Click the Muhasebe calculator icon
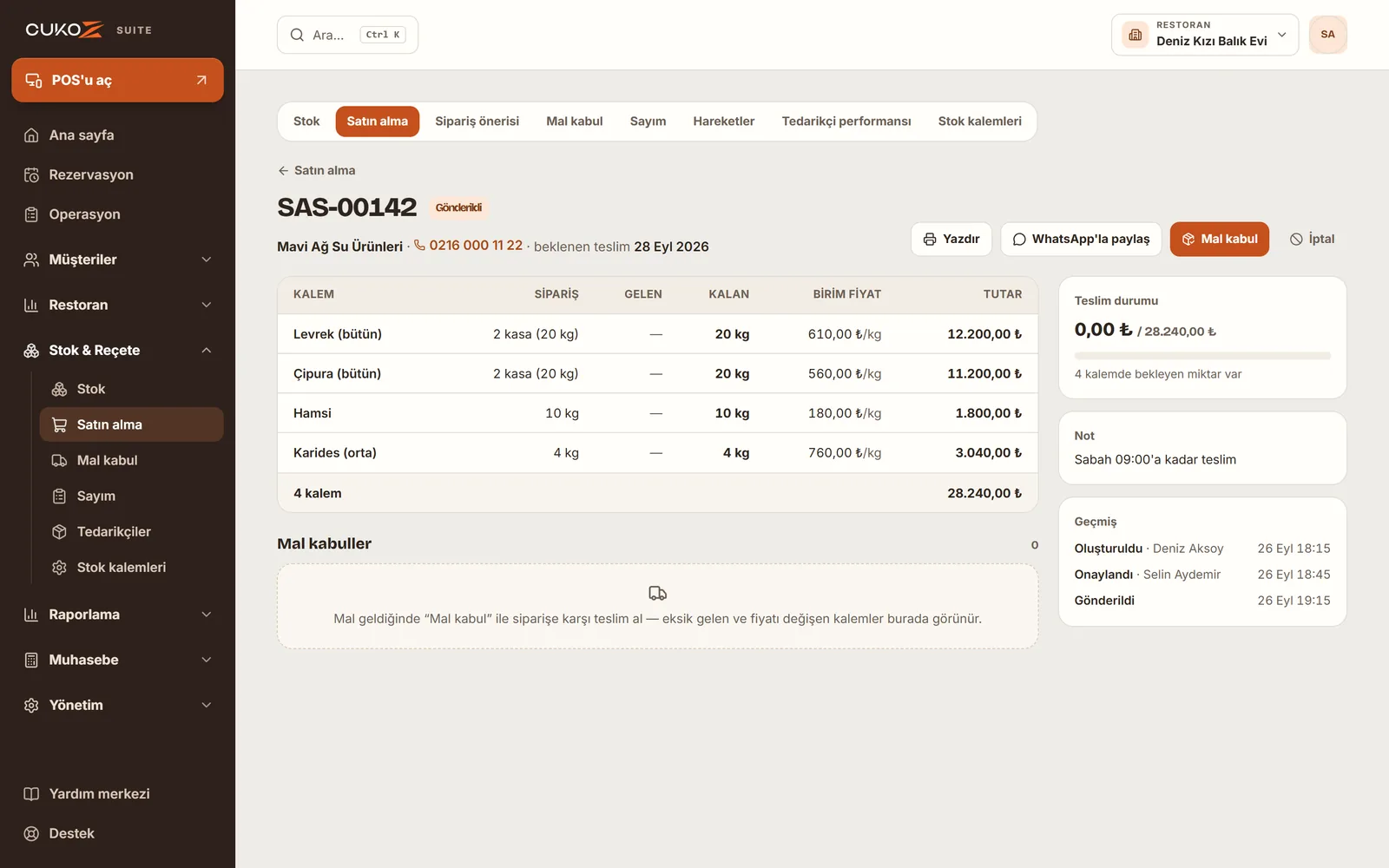Viewport: 1389px width, 868px height. coord(31,660)
